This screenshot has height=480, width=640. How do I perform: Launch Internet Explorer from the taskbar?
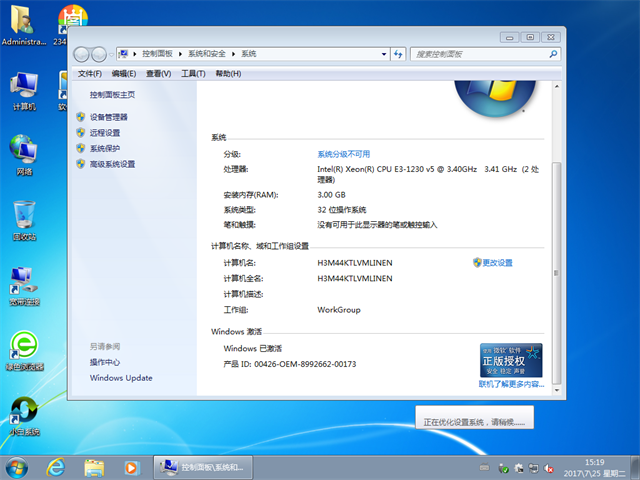coord(56,467)
